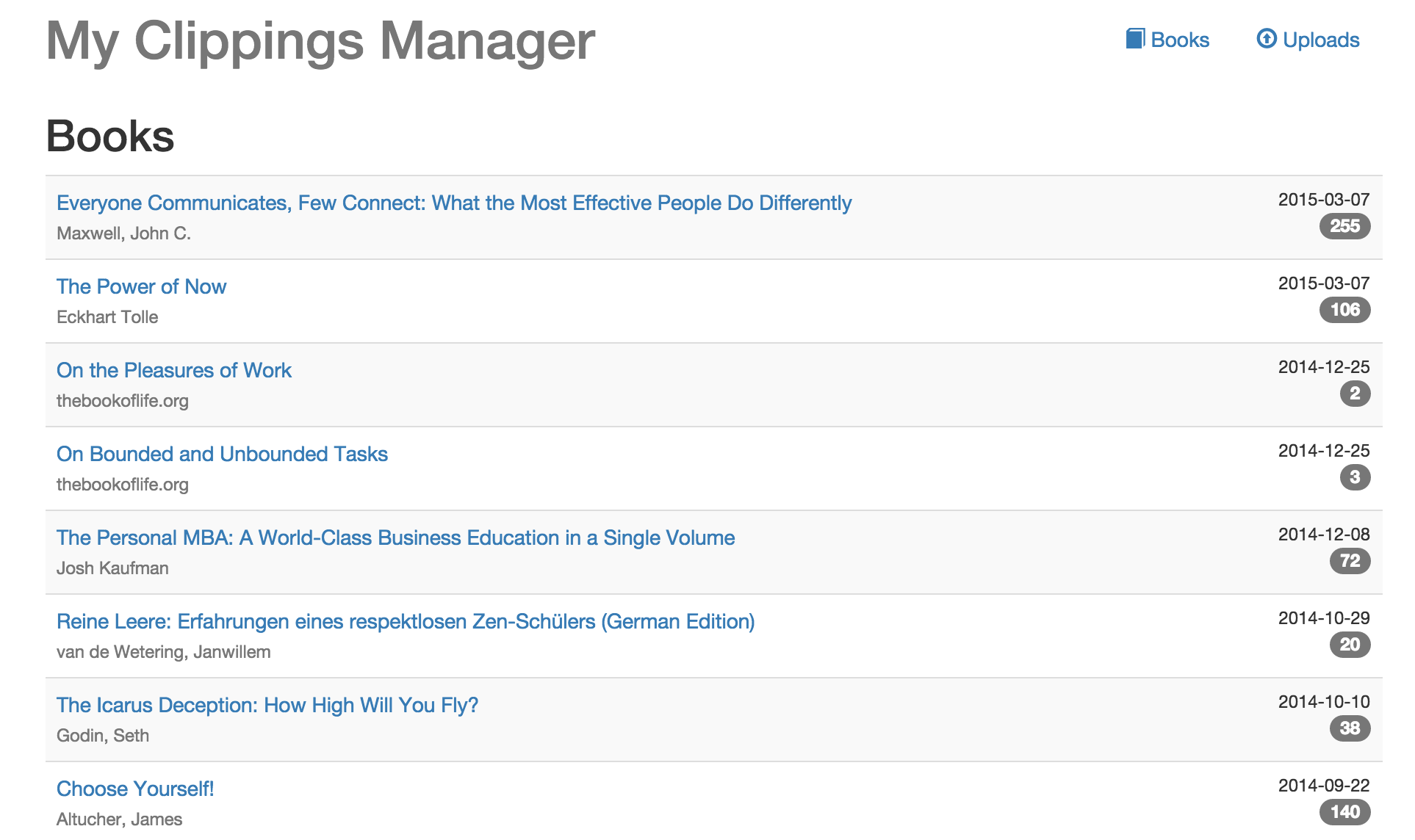The image size is (1415, 840).
Task: Open "The Power of Now" book
Action: pos(141,286)
